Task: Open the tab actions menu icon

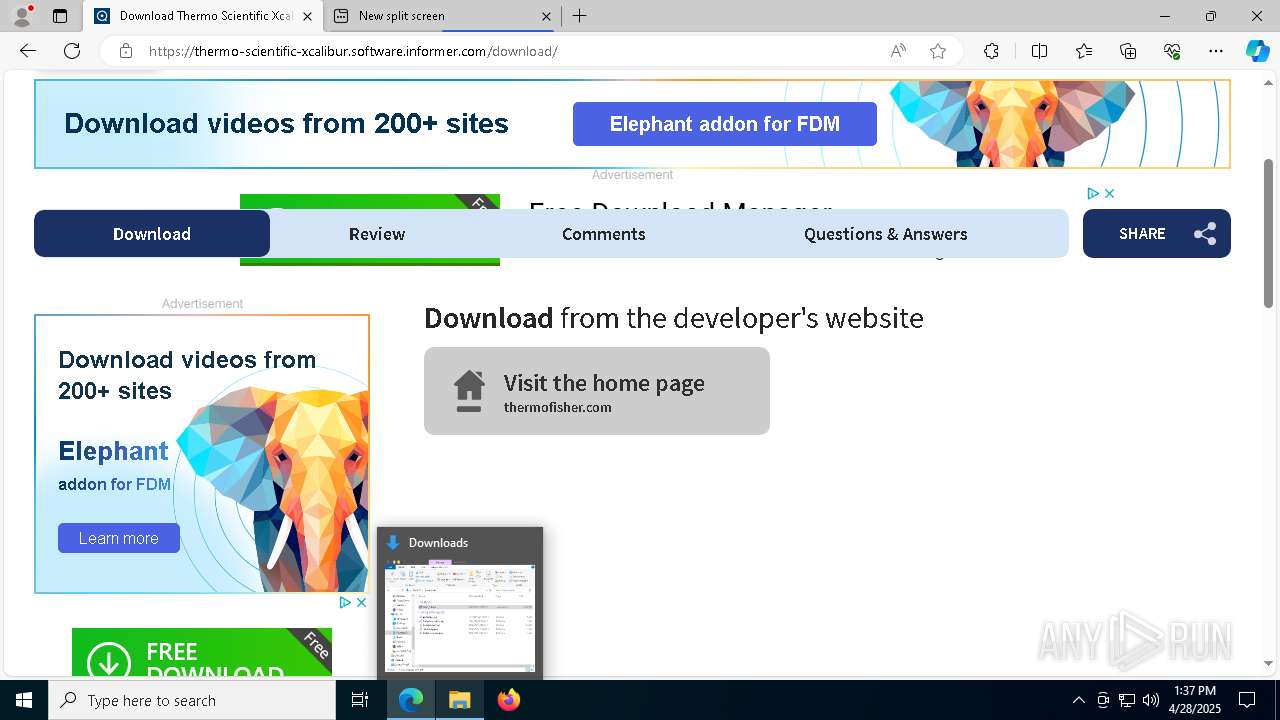Action: pyautogui.click(x=60, y=16)
